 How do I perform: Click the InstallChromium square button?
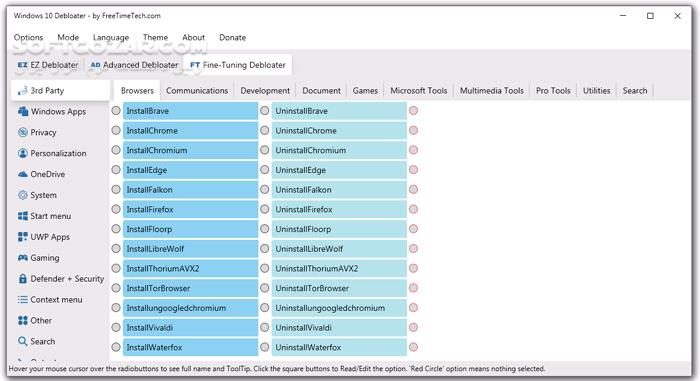click(x=191, y=150)
